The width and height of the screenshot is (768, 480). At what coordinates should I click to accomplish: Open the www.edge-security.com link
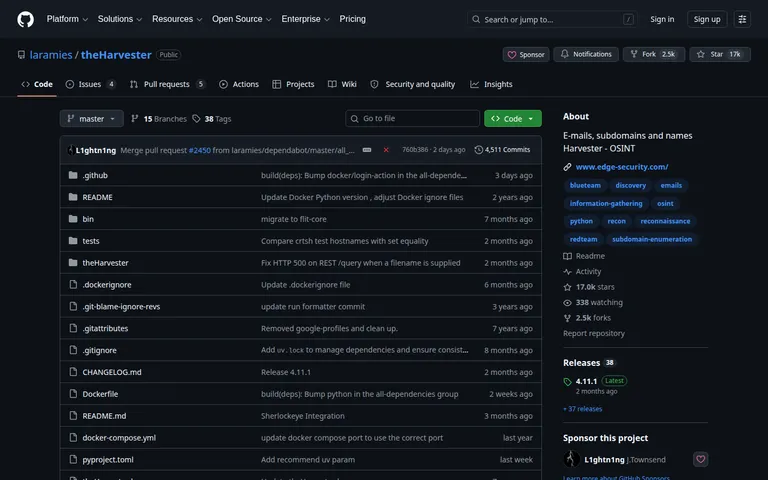click(x=622, y=167)
